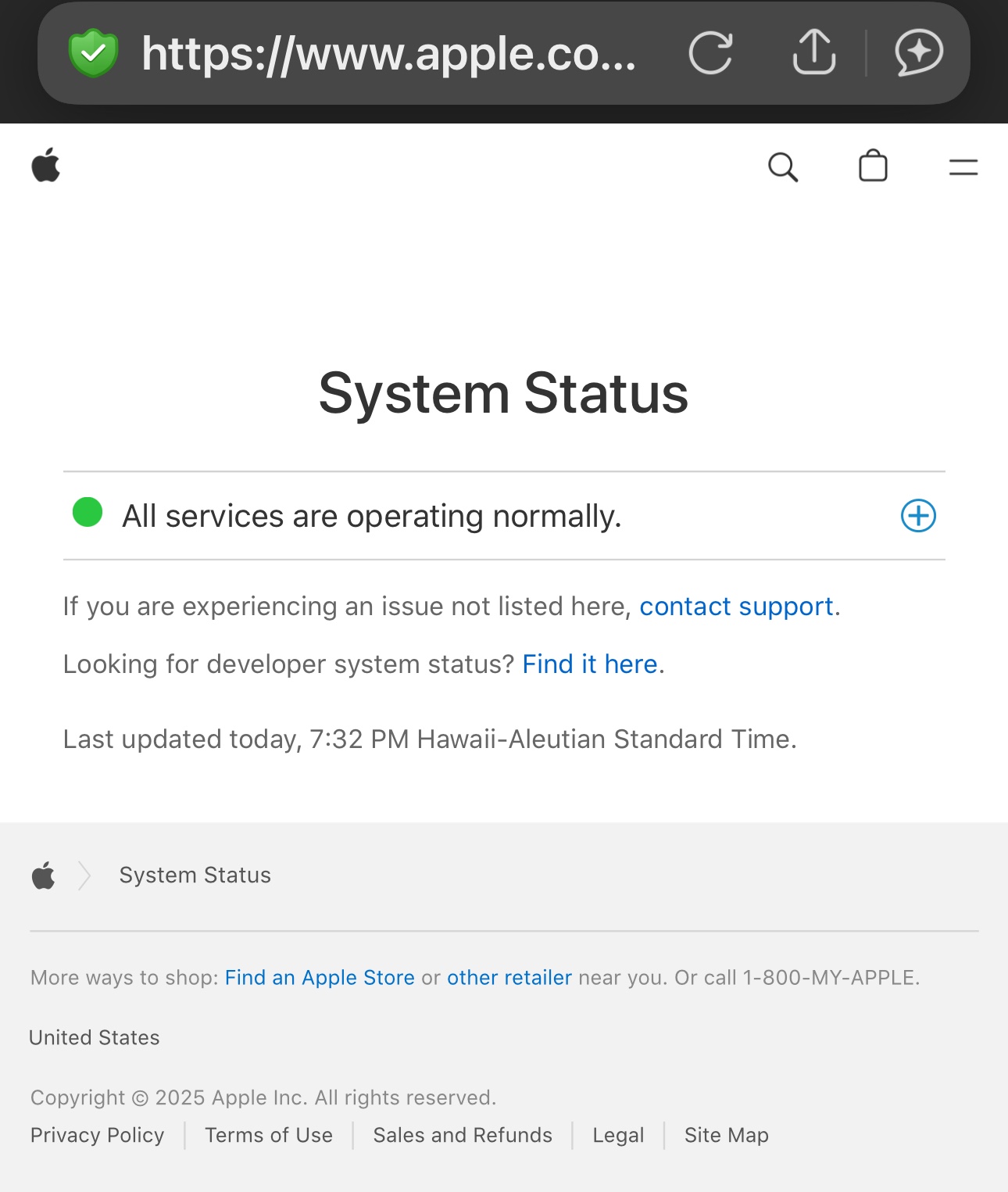
Task: Click the green status indicator dot
Action: tap(88, 513)
